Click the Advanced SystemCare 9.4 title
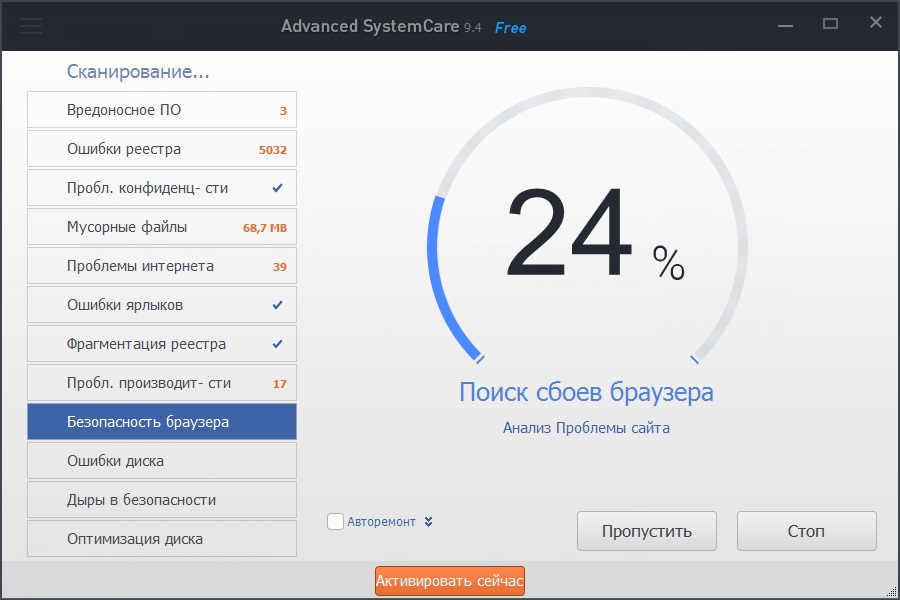Image resolution: width=900 pixels, height=600 pixels. click(x=381, y=26)
